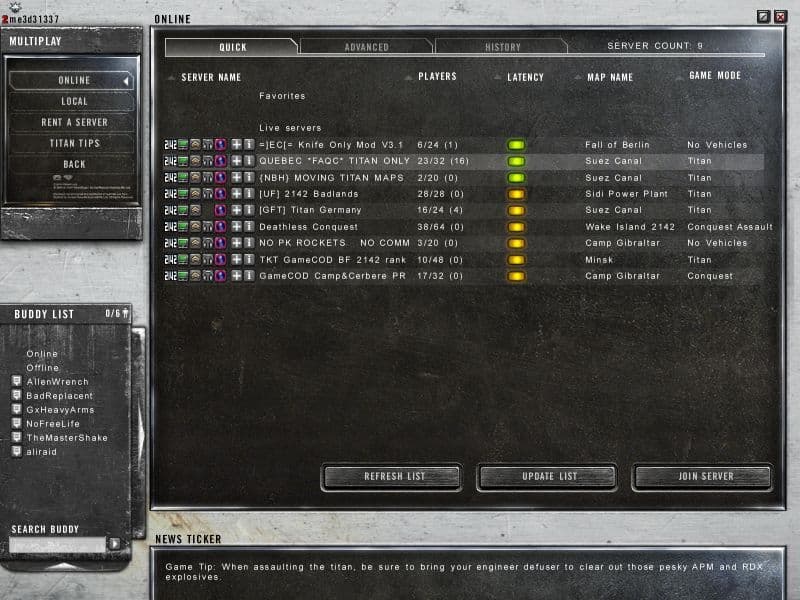Click yellow latency indicator for Deathless Conquest
This screenshot has height=600, width=800.
(x=516, y=227)
